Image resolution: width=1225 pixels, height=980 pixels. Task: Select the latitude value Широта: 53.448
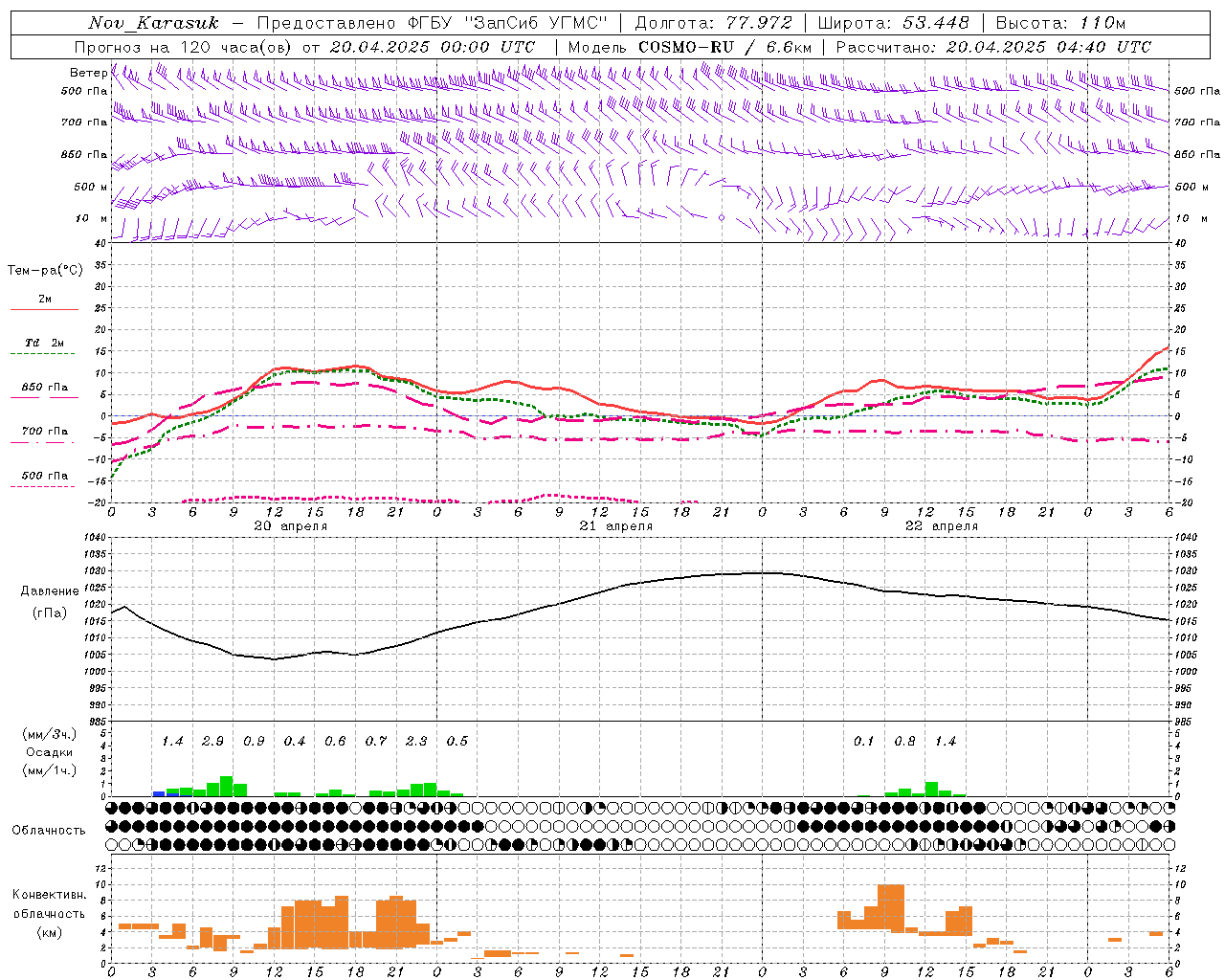pos(893,23)
